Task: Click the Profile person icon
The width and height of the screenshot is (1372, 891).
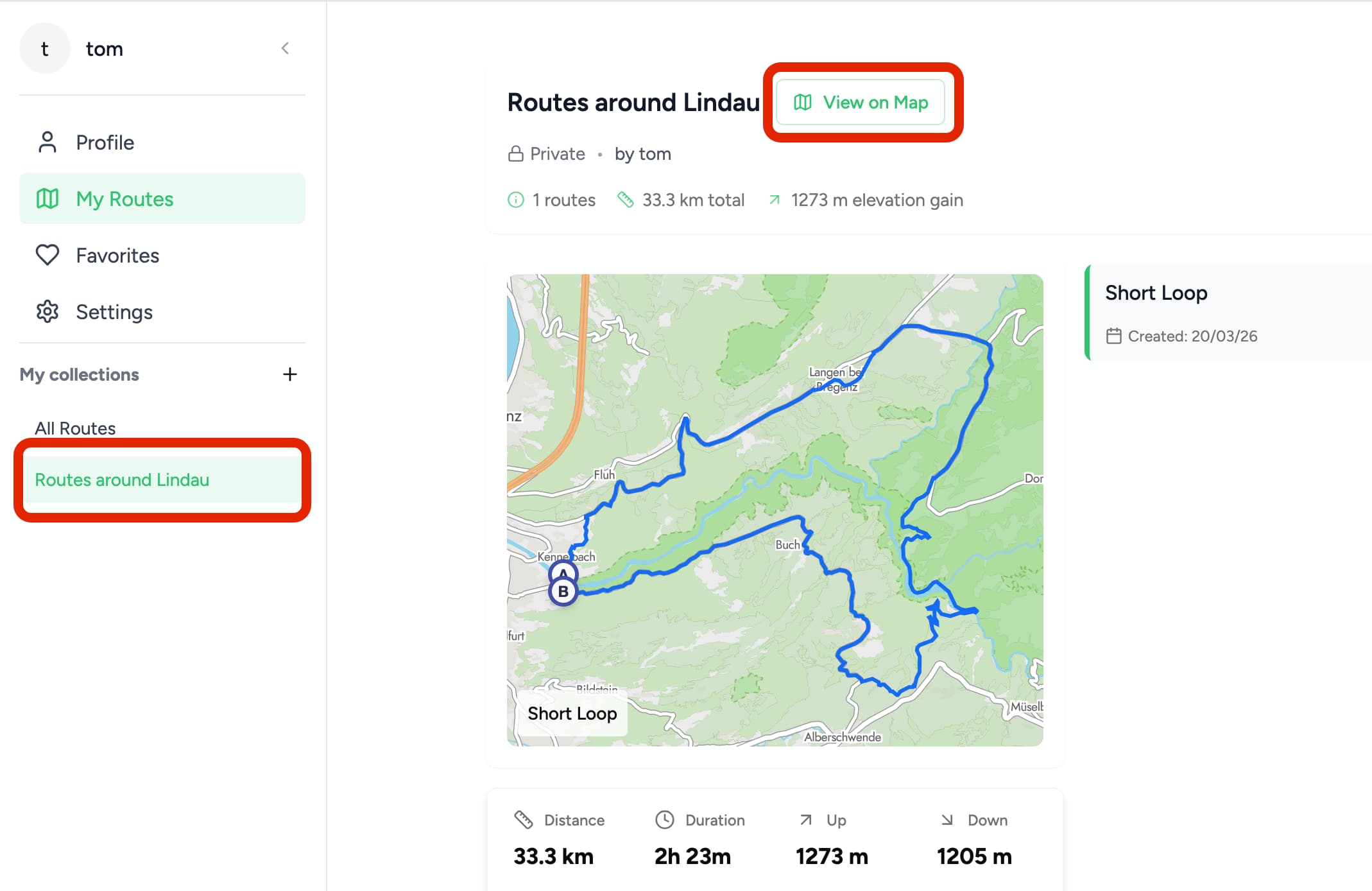Action: (x=47, y=142)
